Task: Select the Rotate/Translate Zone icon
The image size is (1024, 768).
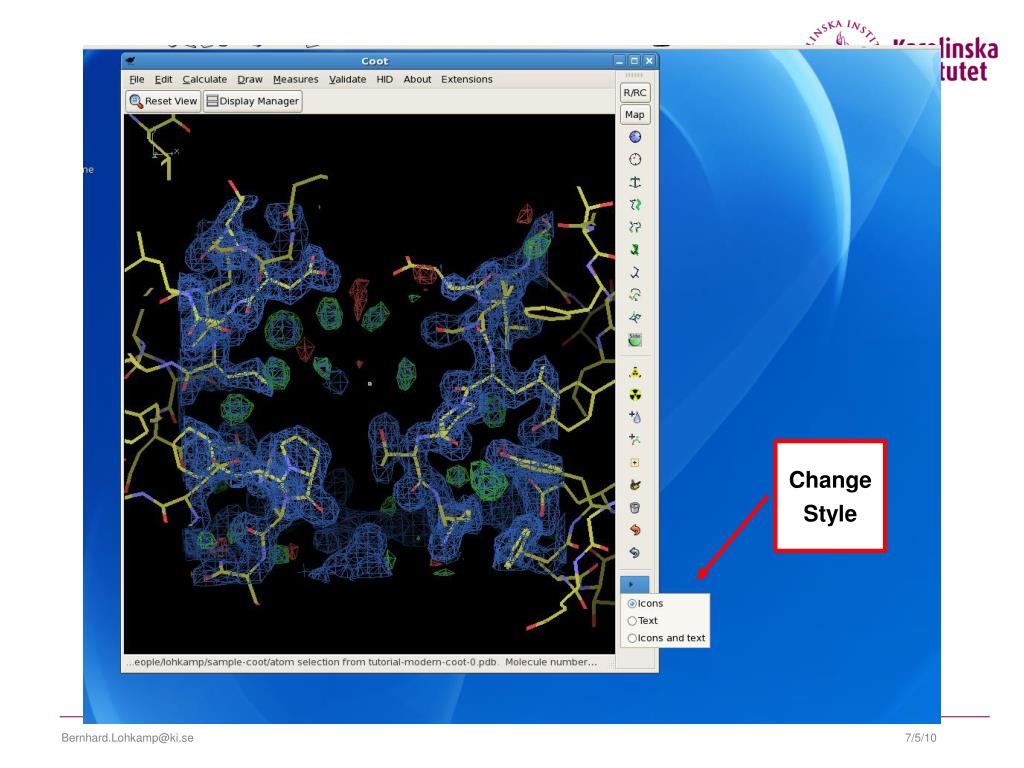Action: (x=635, y=227)
